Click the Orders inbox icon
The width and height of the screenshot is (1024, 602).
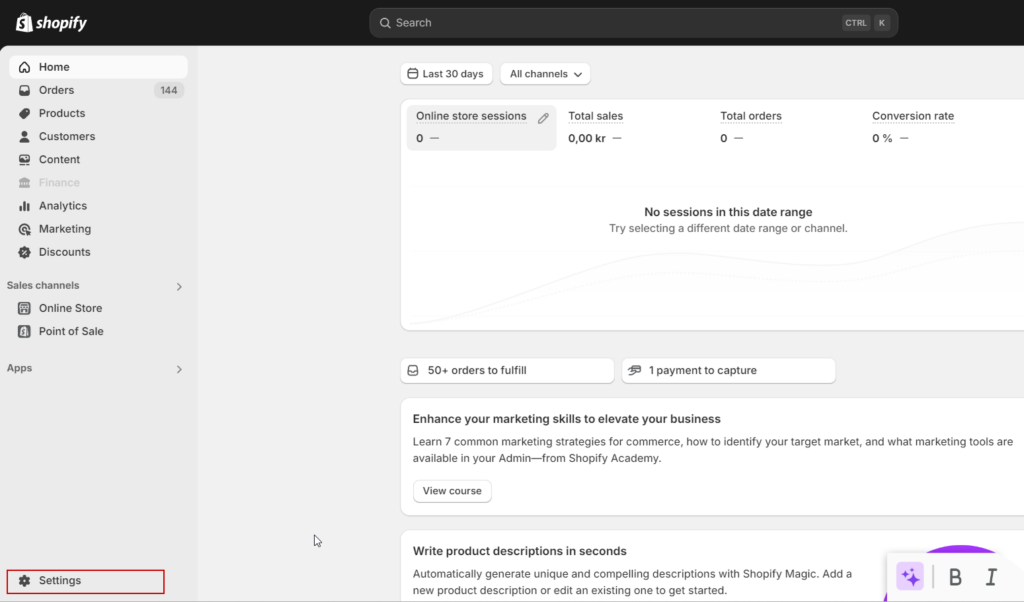(x=24, y=90)
